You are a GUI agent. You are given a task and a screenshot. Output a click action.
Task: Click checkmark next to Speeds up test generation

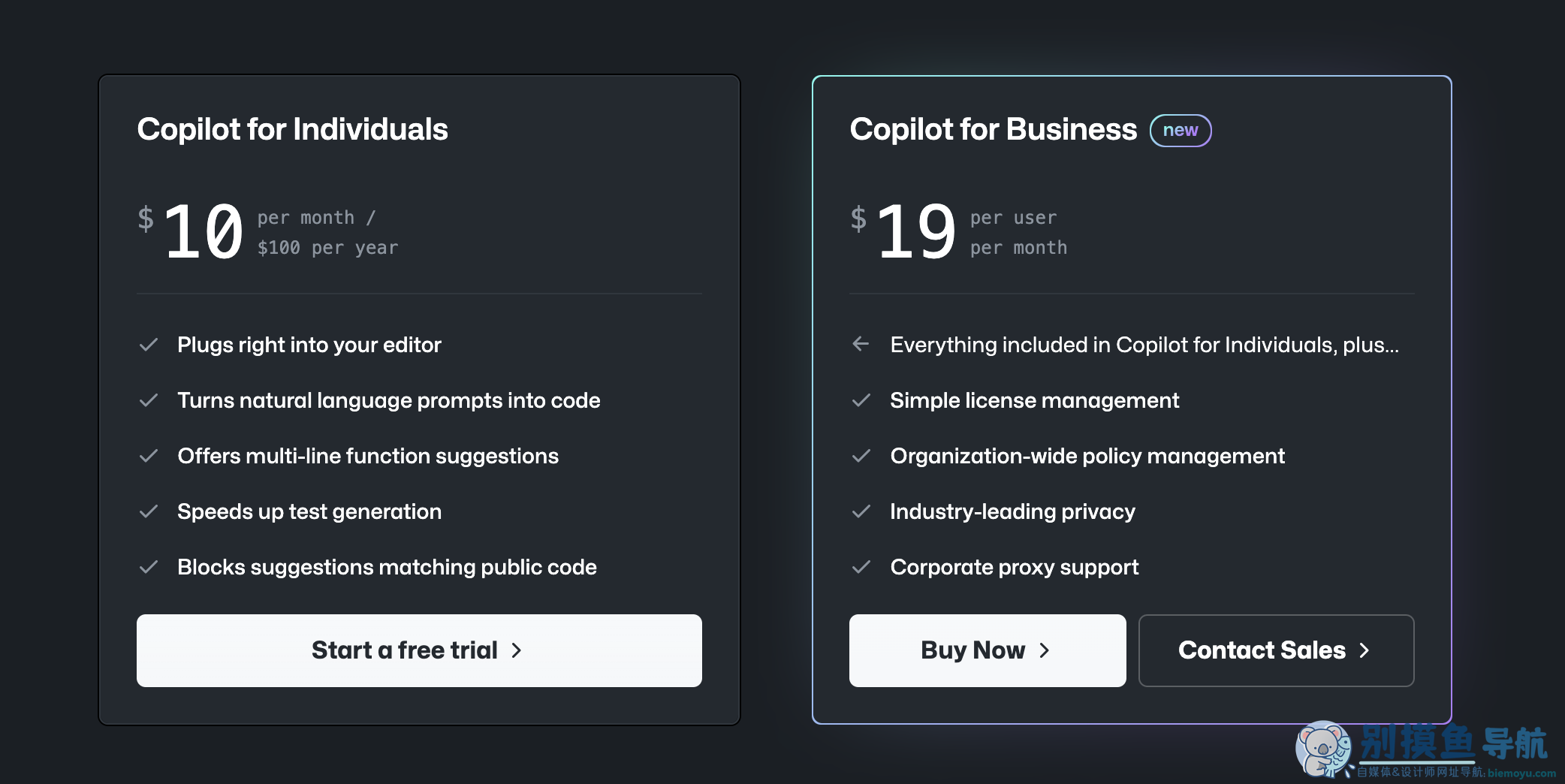pyautogui.click(x=149, y=511)
